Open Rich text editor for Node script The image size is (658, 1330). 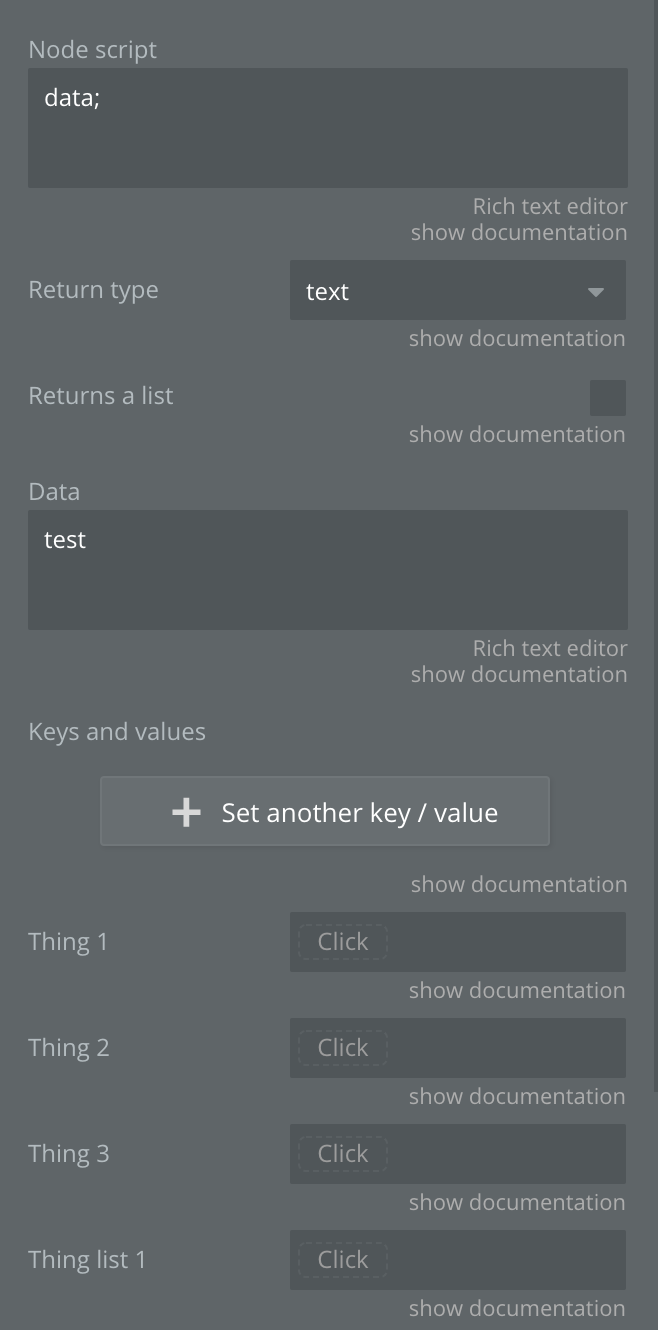(550, 206)
